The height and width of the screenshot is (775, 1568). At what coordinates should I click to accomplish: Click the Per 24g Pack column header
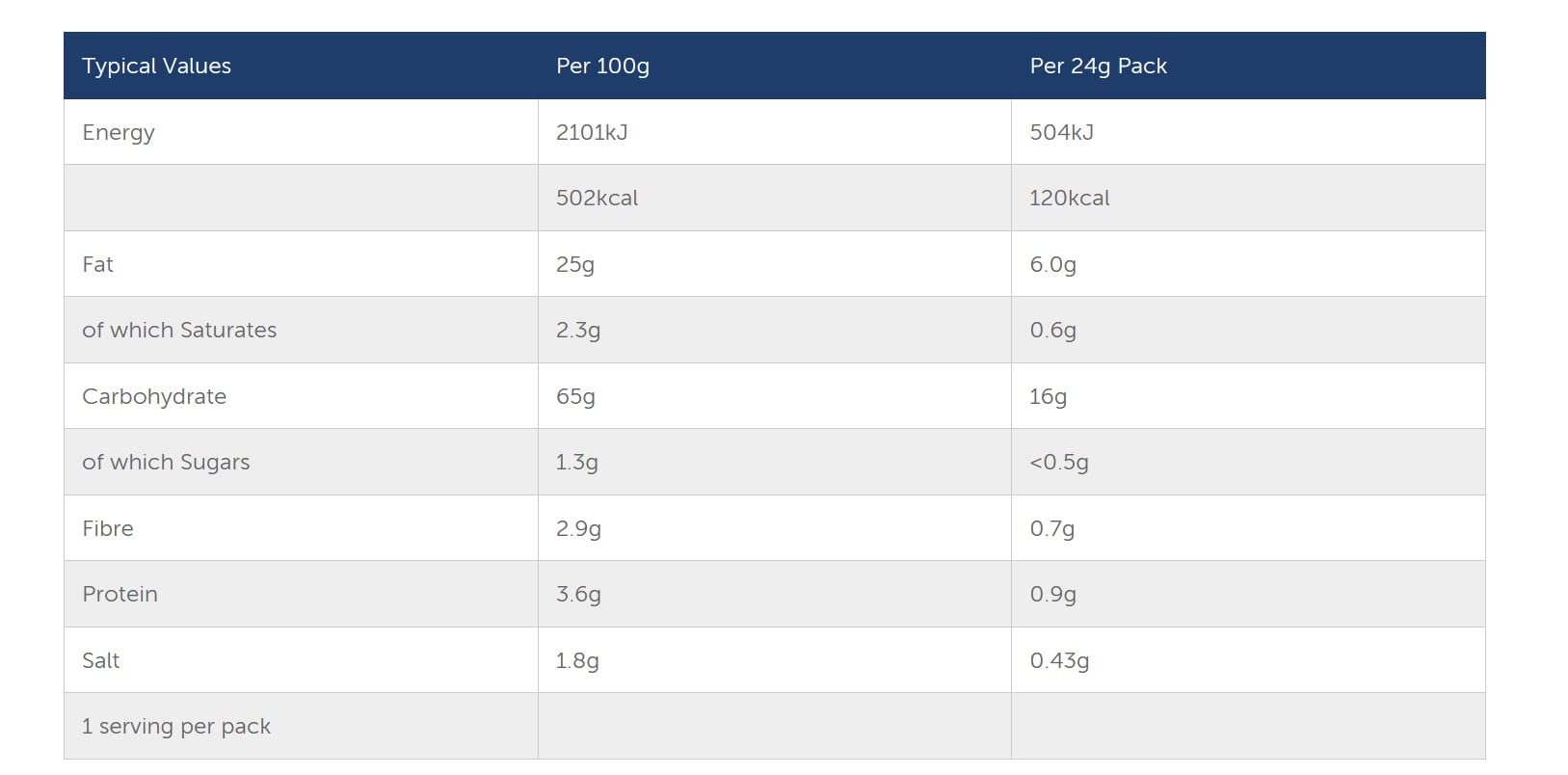click(x=1098, y=67)
